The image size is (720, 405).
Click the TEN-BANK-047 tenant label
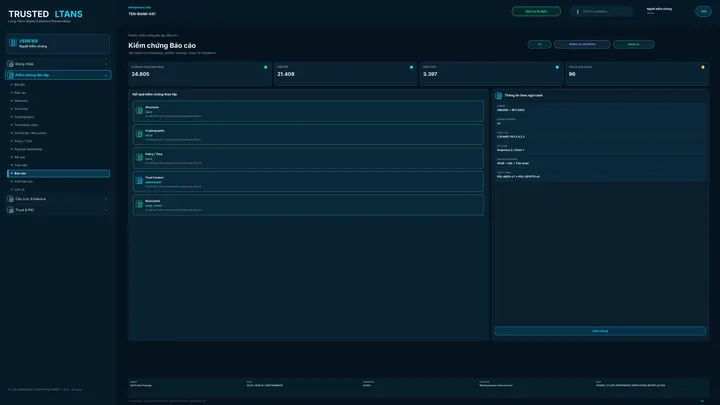142,14
